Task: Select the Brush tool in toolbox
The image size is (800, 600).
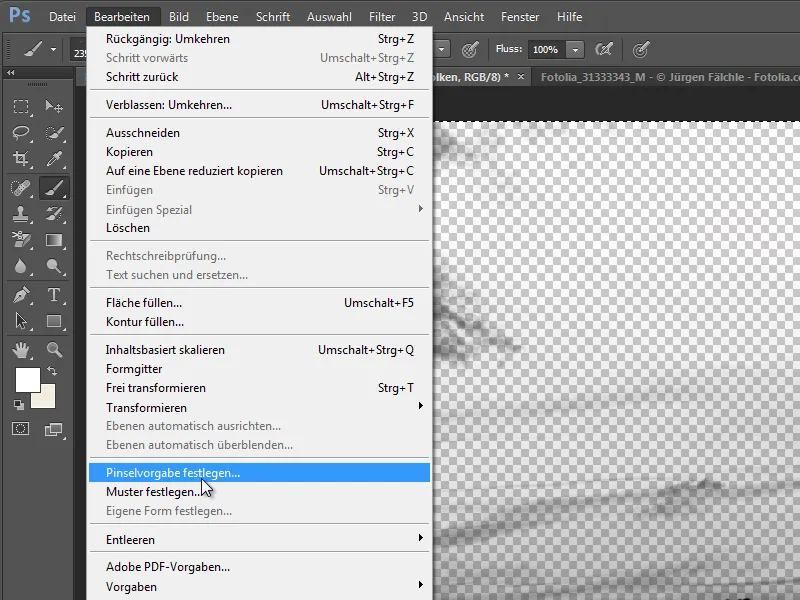Action: (x=54, y=188)
